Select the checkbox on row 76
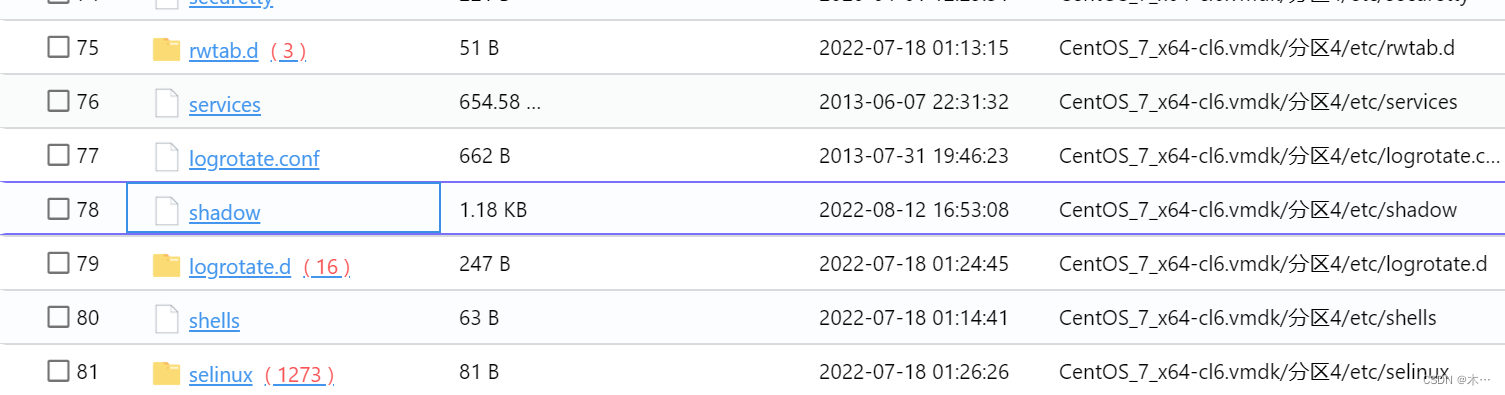Screen dimensions: 1505x395 tap(59, 102)
